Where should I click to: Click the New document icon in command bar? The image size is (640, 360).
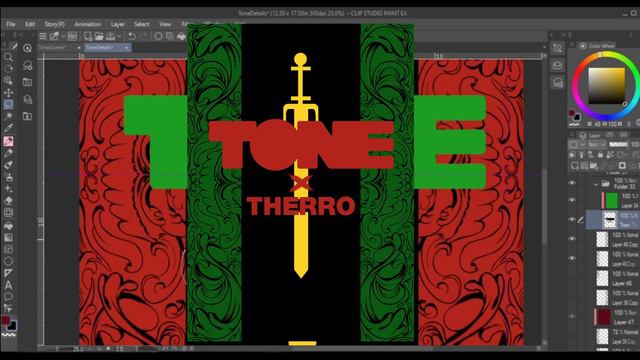pyautogui.click(x=88, y=36)
